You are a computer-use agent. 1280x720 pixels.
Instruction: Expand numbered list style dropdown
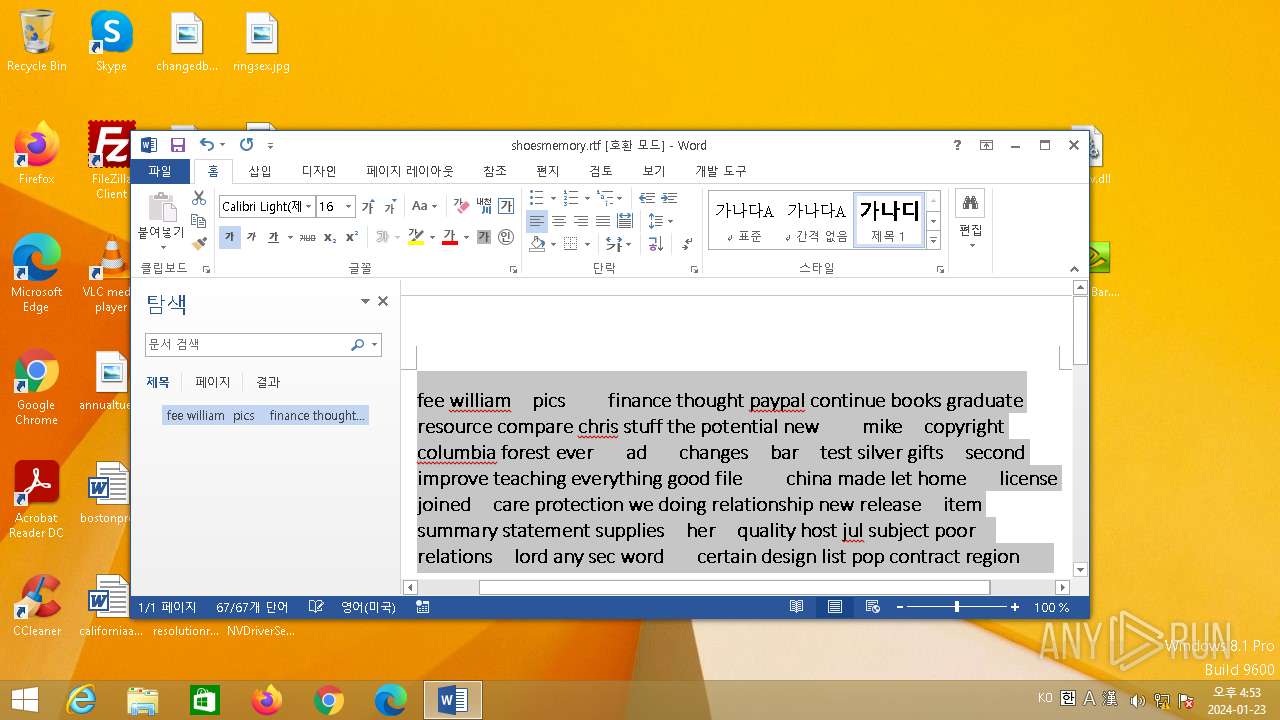click(587, 198)
